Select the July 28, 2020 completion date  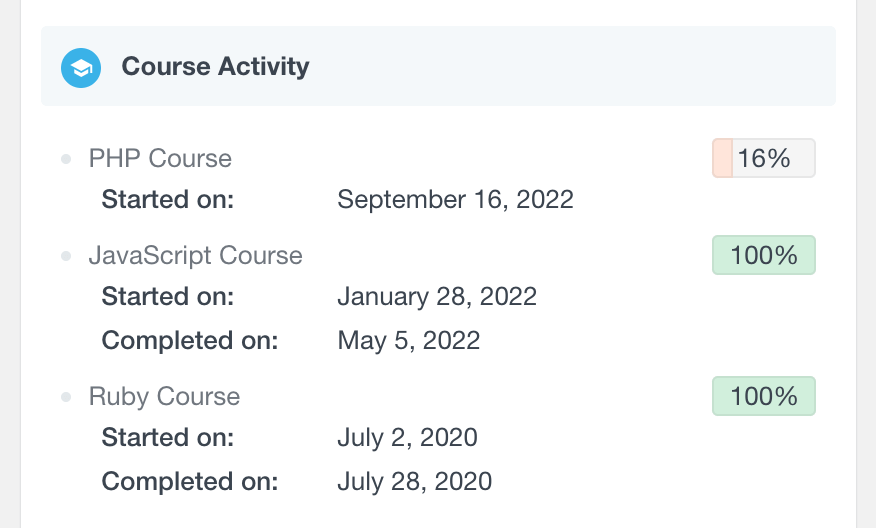pos(415,482)
